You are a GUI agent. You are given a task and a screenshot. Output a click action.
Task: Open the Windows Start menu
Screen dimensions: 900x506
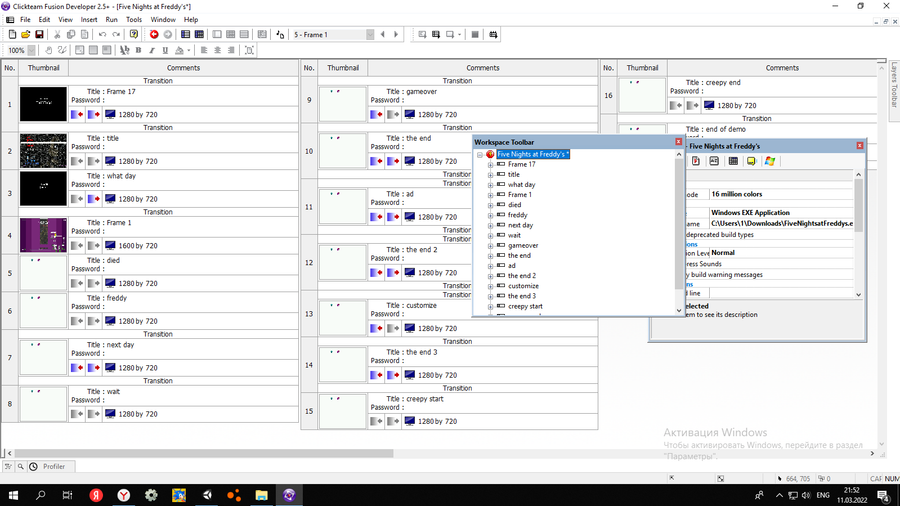click(13, 495)
